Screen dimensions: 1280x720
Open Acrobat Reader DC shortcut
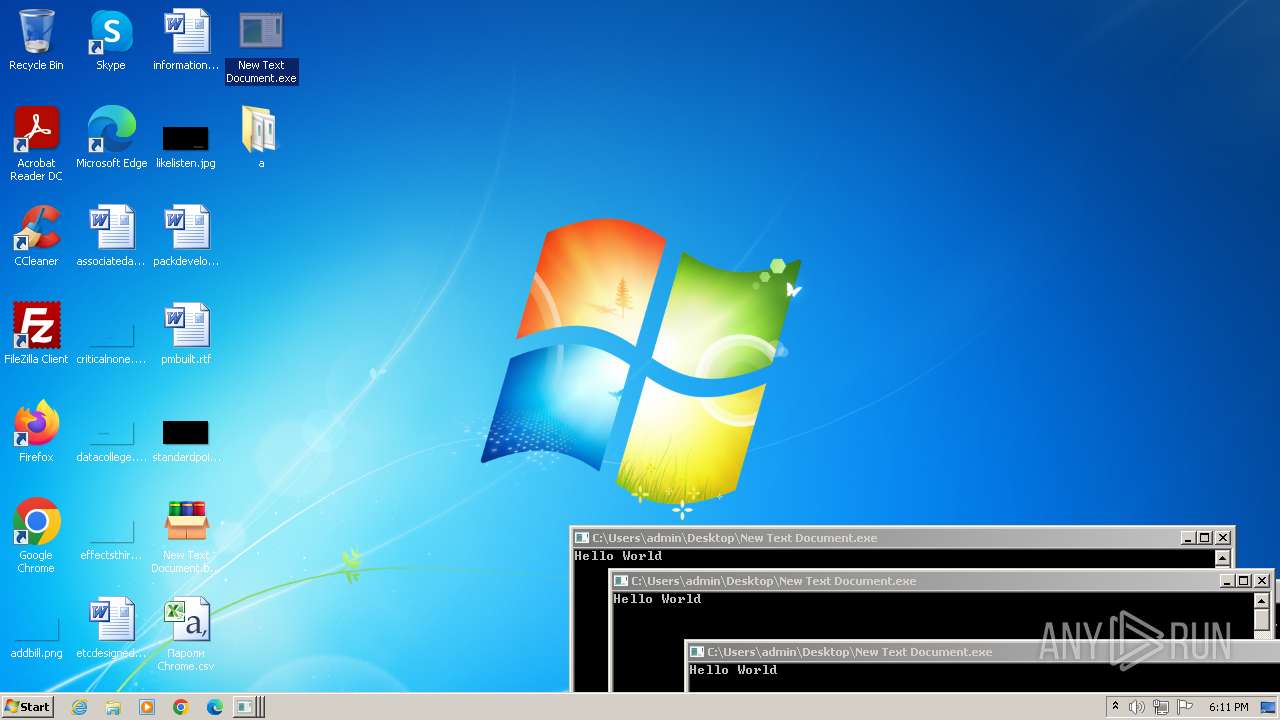36,144
